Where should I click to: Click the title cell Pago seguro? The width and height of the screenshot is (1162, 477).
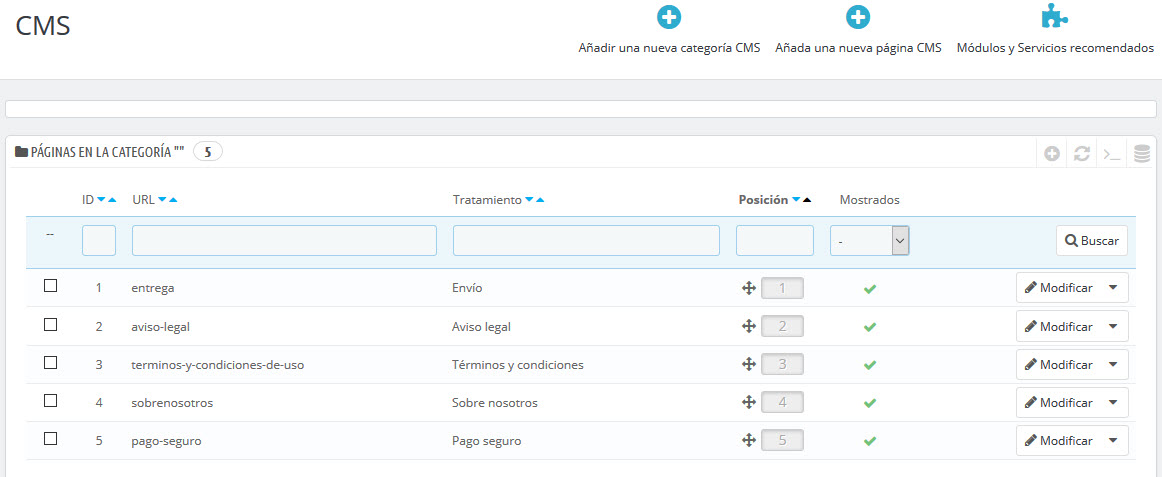tap(486, 441)
